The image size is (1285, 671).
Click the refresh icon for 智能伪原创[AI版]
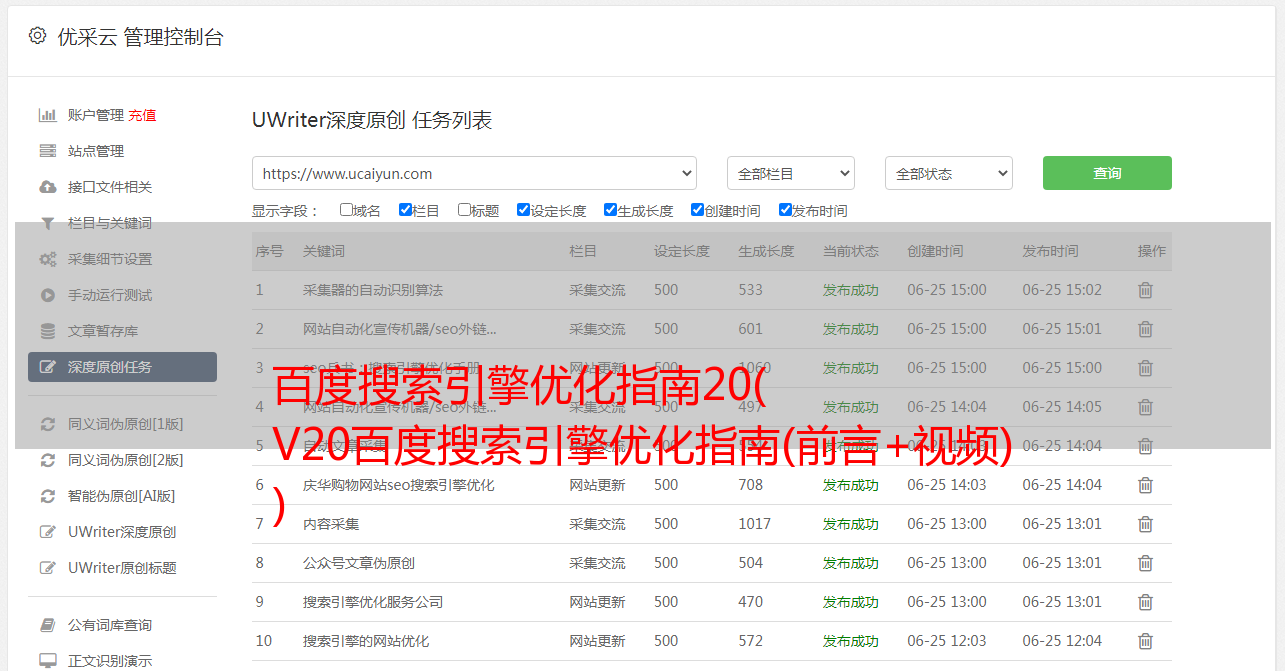click(x=47, y=496)
